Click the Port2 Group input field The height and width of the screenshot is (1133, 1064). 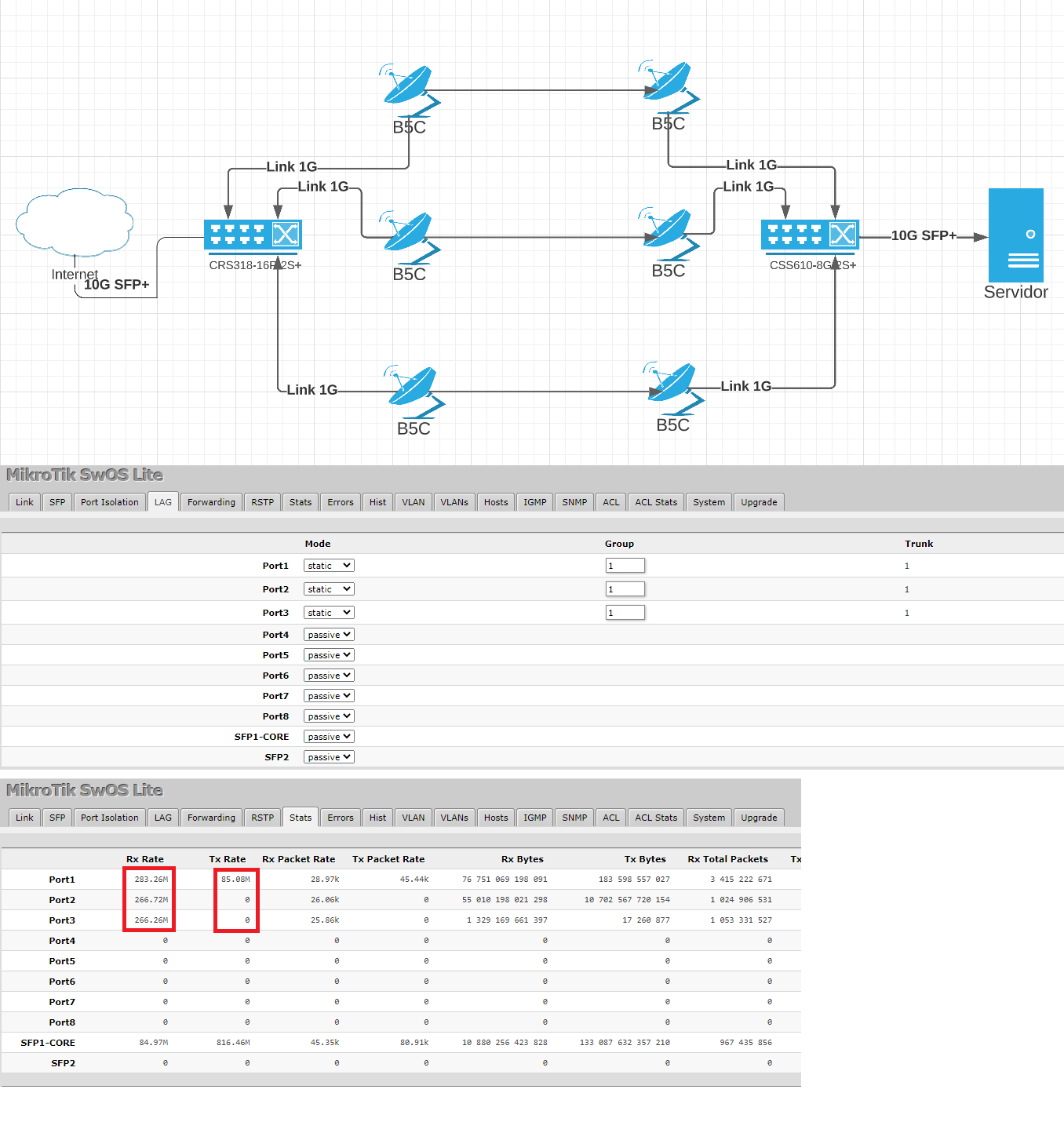(x=625, y=589)
